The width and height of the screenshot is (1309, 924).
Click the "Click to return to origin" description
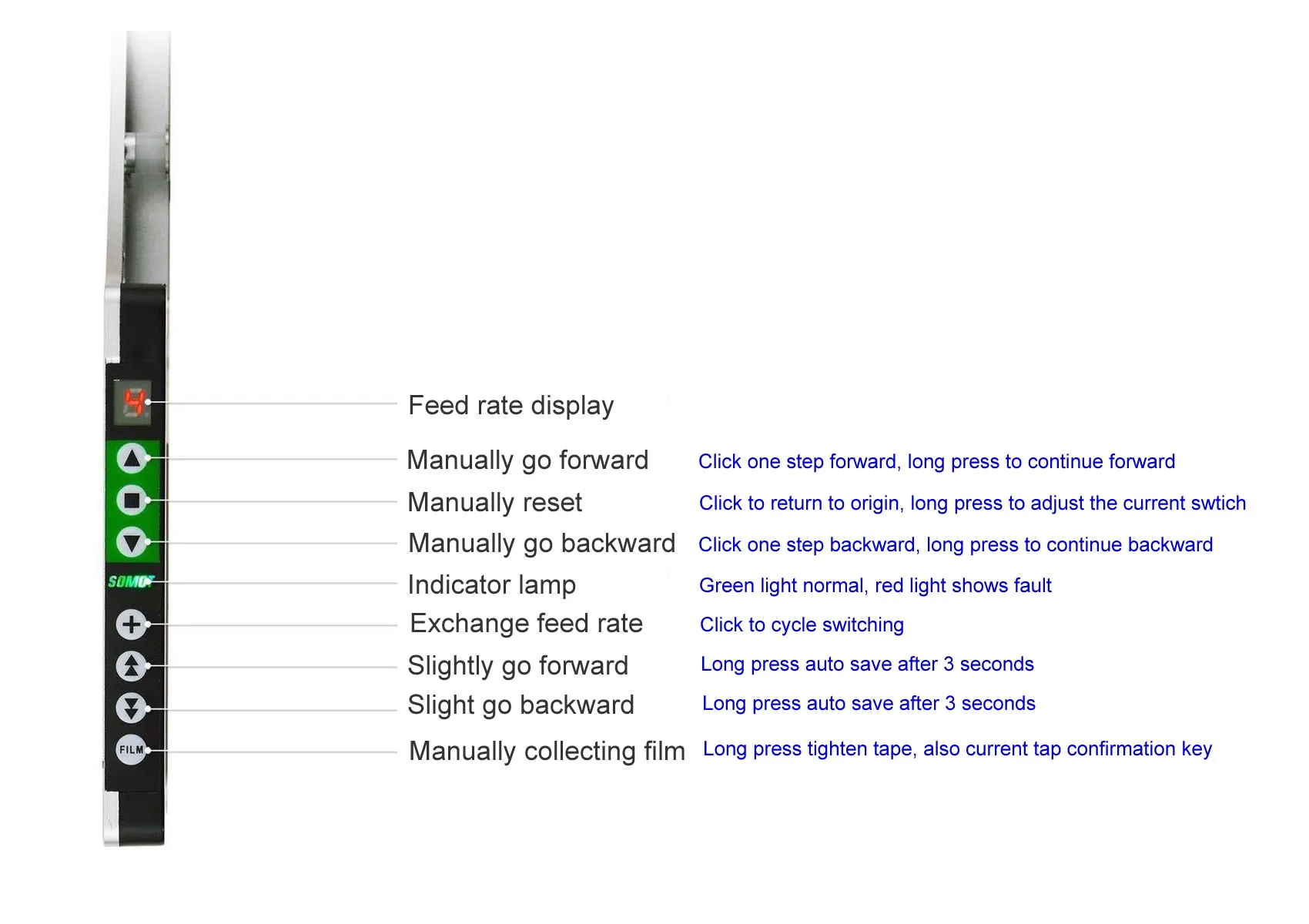[972, 503]
